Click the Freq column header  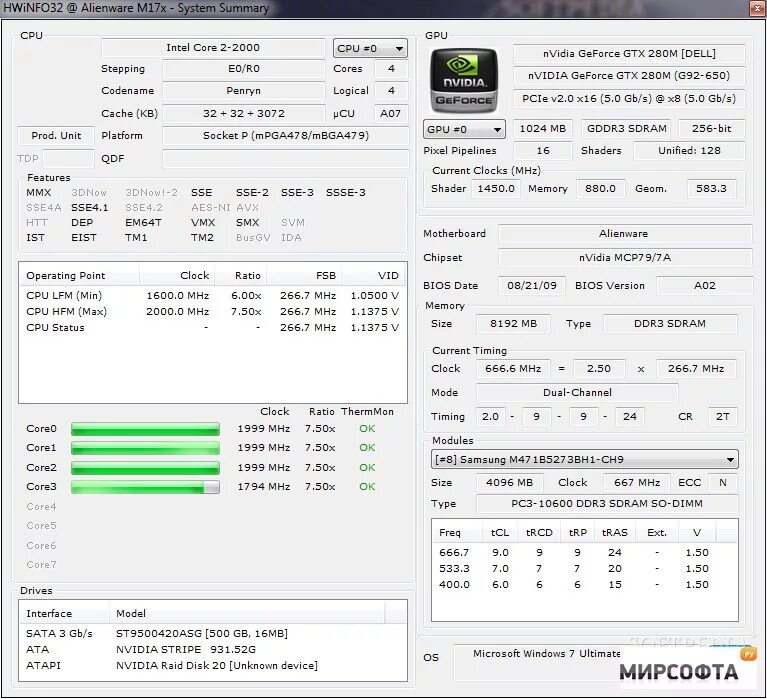(x=457, y=533)
